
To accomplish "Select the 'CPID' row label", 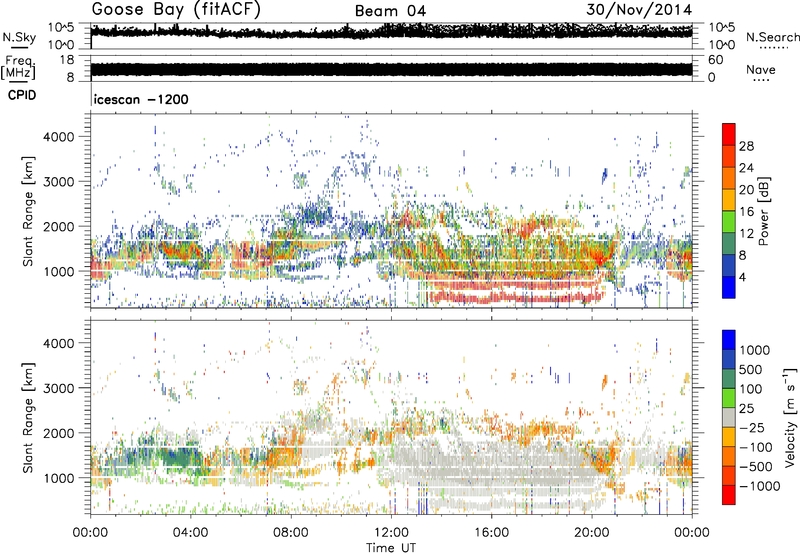I will click(22, 95).
